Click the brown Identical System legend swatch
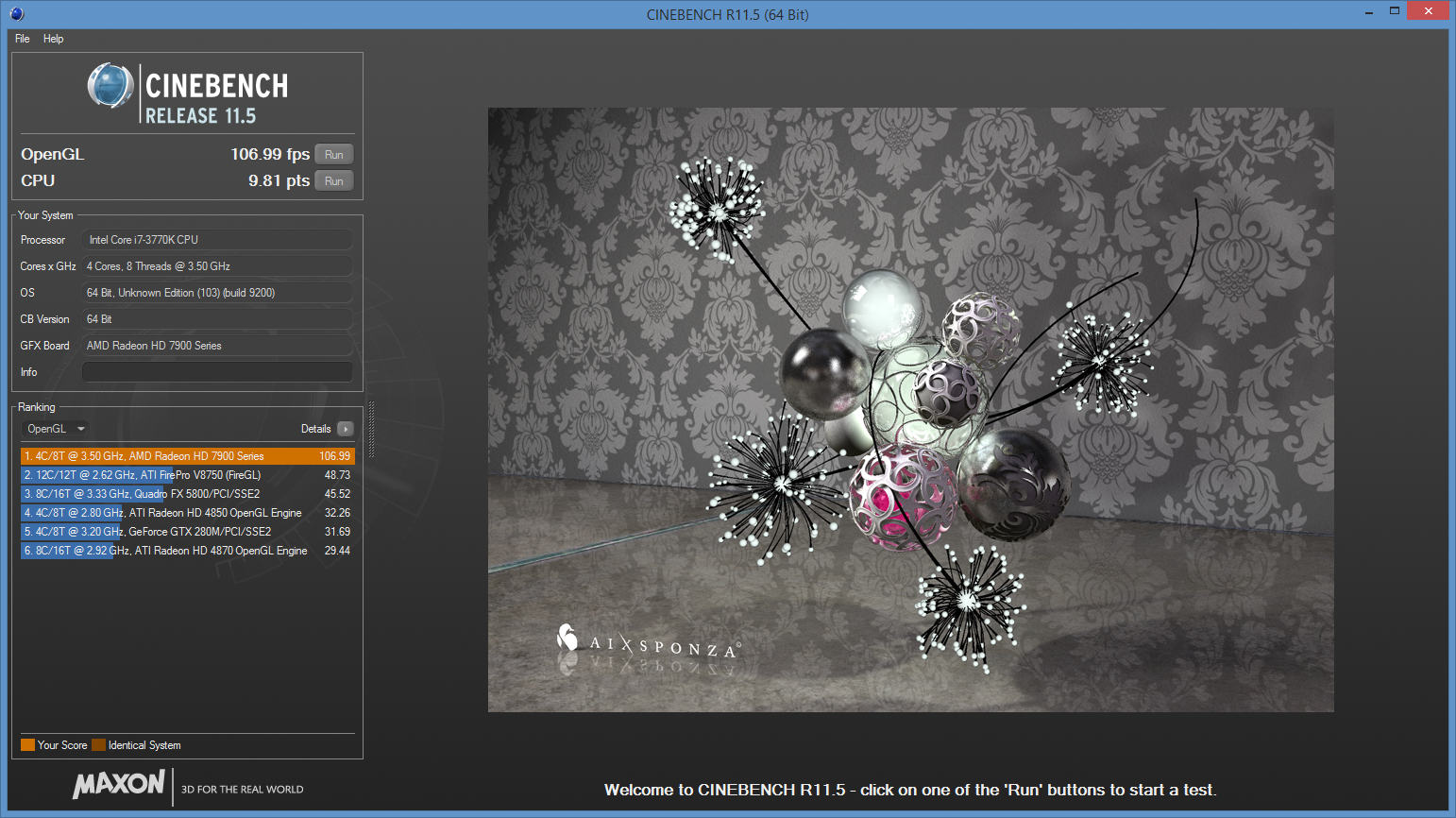1456x818 pixels. pyautogui.click(x=98, y=745)
